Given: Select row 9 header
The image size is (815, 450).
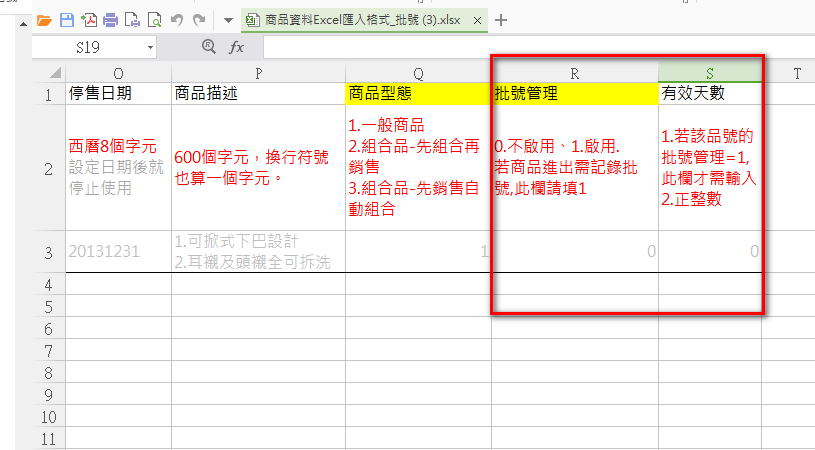Looking at the screenshot, I should pos(49,395).
